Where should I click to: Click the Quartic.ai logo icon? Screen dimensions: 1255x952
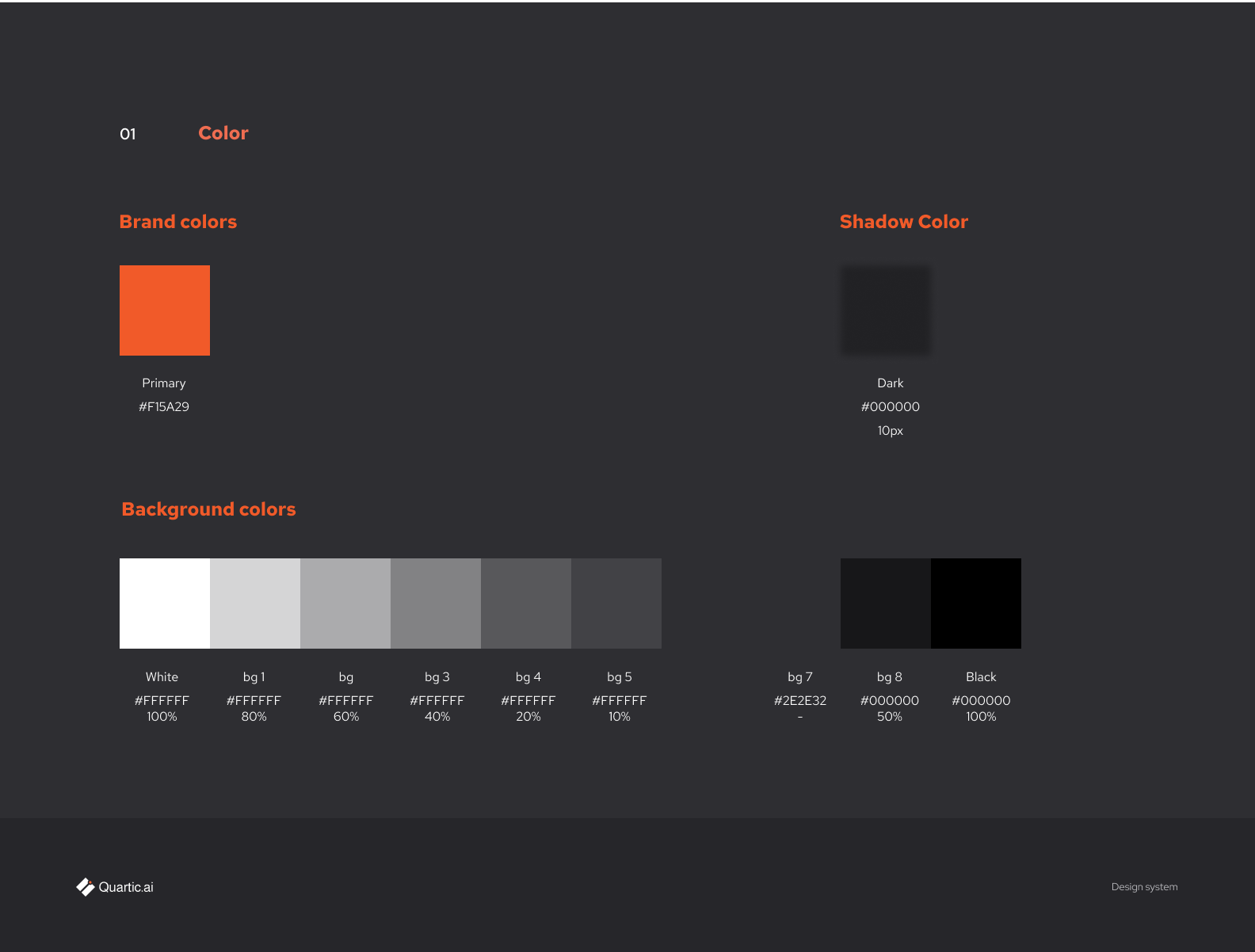[x=86, y=887]
